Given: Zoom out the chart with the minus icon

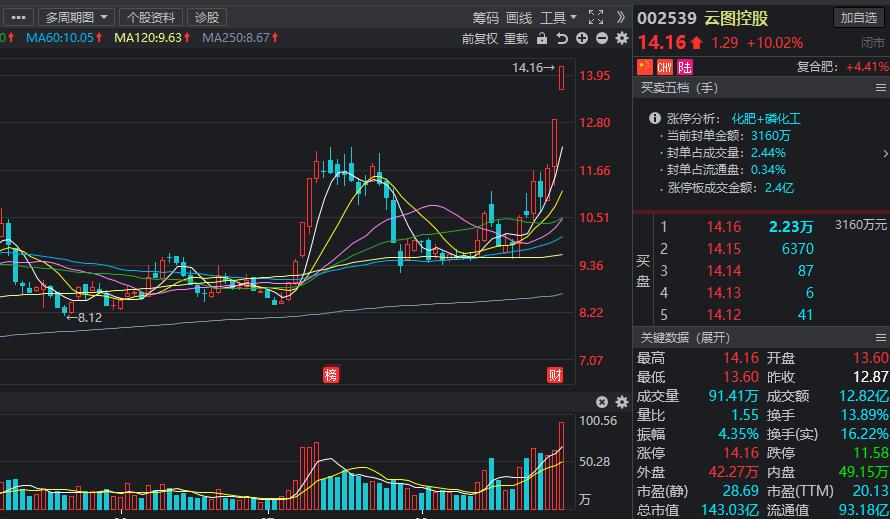Looking at the screenshot, I should (602, 39).
